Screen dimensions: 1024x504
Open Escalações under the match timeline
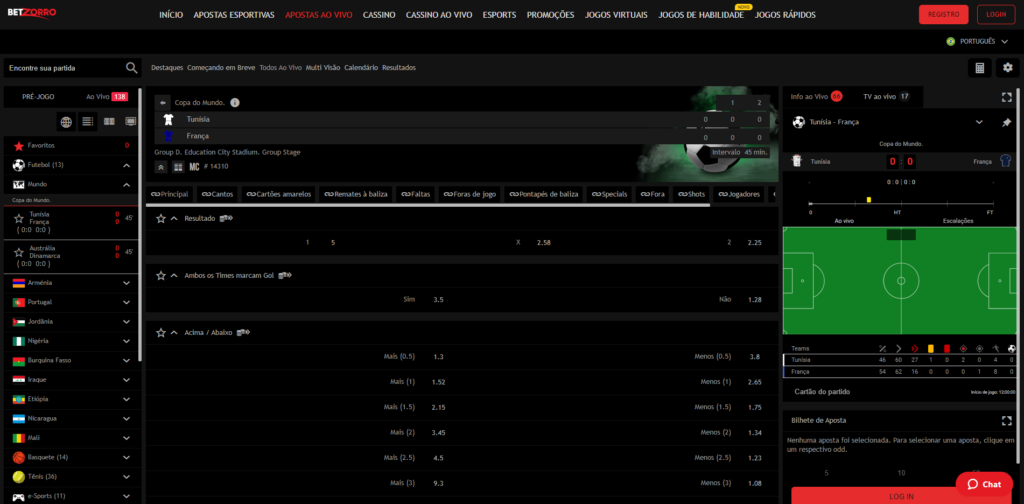[x=957, y=221]
